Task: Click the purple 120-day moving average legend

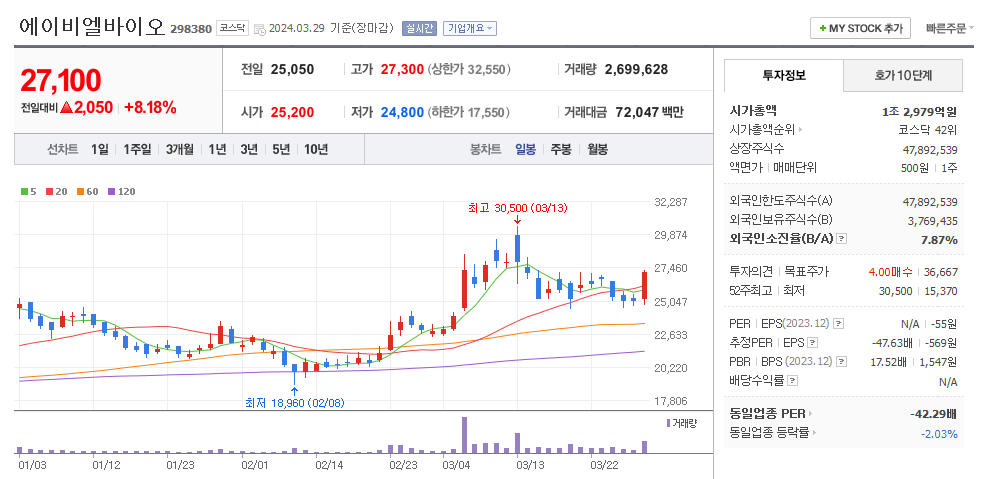Action: tap(121, 192)
